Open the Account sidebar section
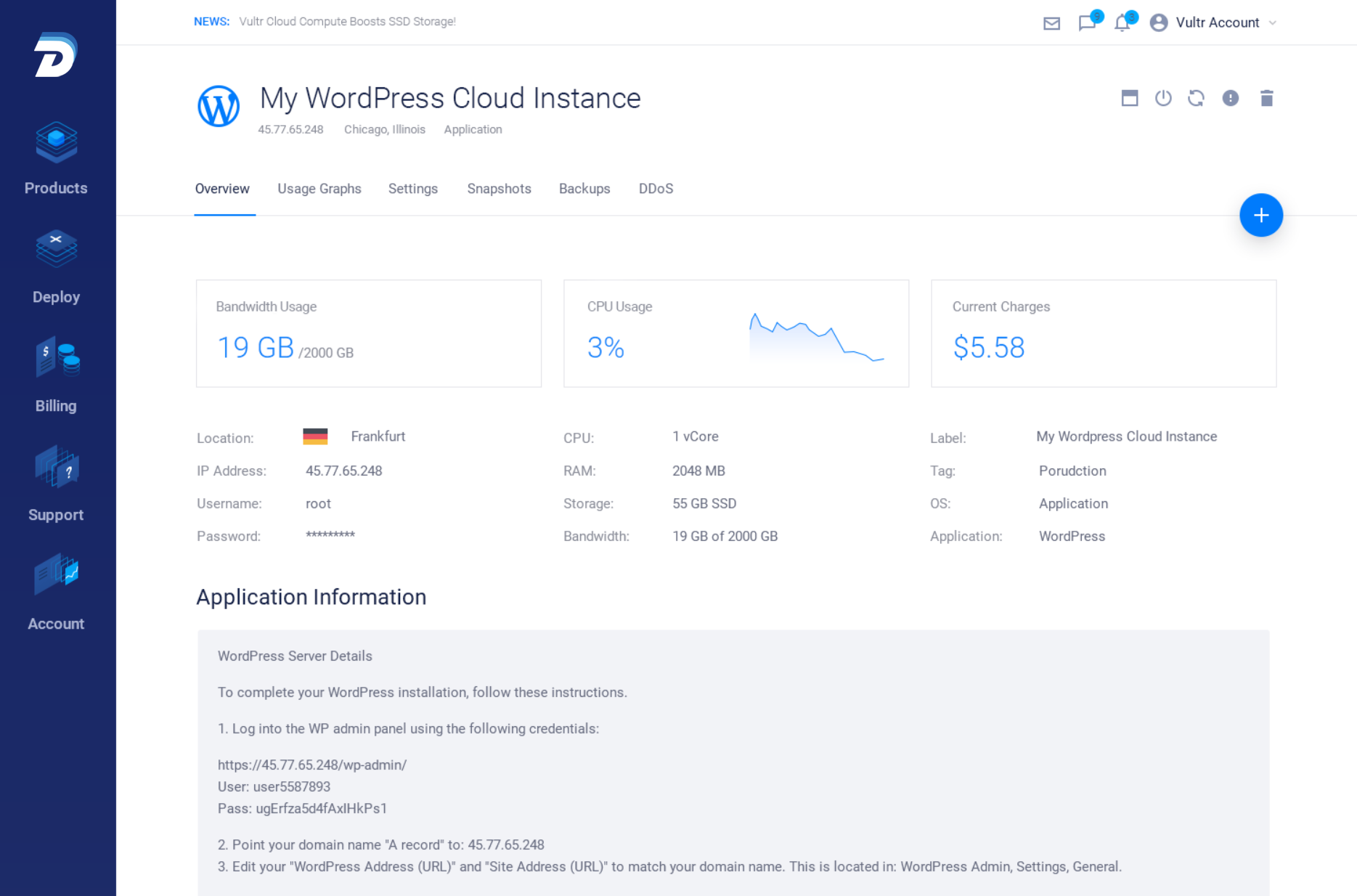 pyautogui.click(x=56, y=593)
